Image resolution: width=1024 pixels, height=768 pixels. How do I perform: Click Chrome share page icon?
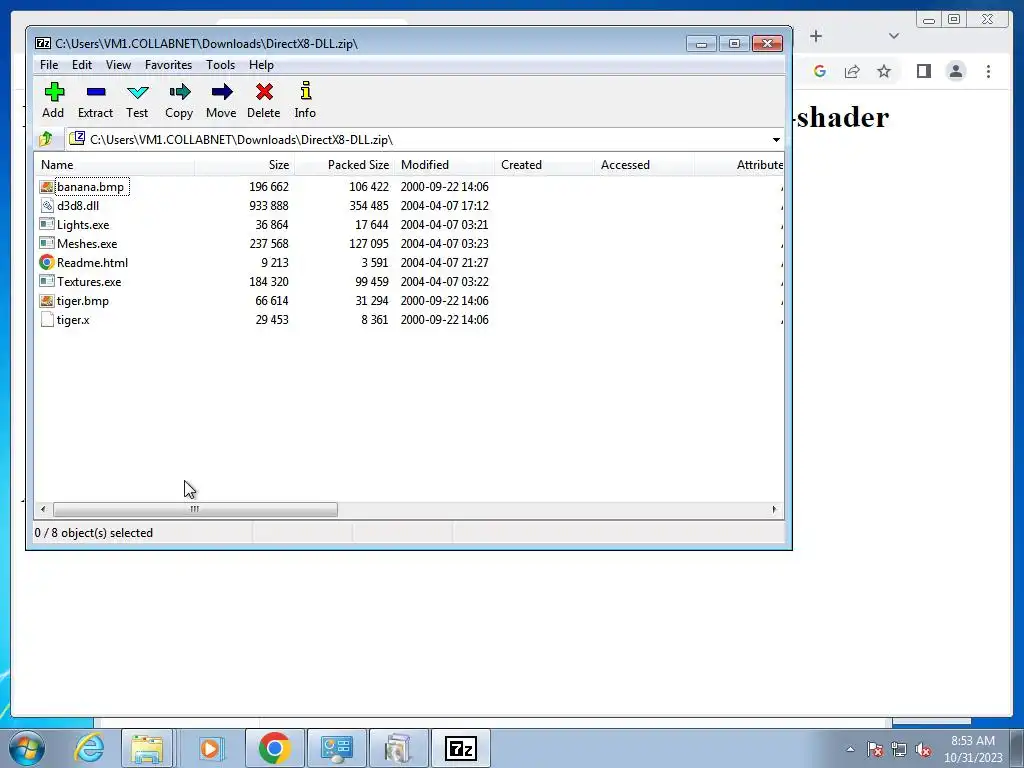[852, 71]
